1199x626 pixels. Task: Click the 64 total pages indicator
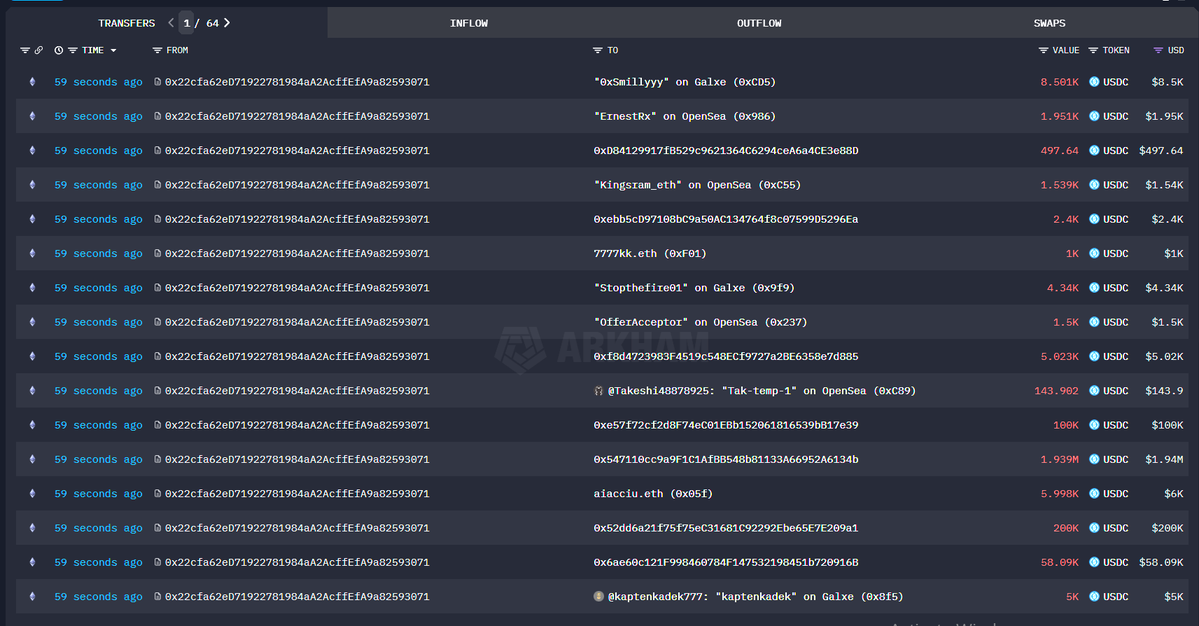213,23
